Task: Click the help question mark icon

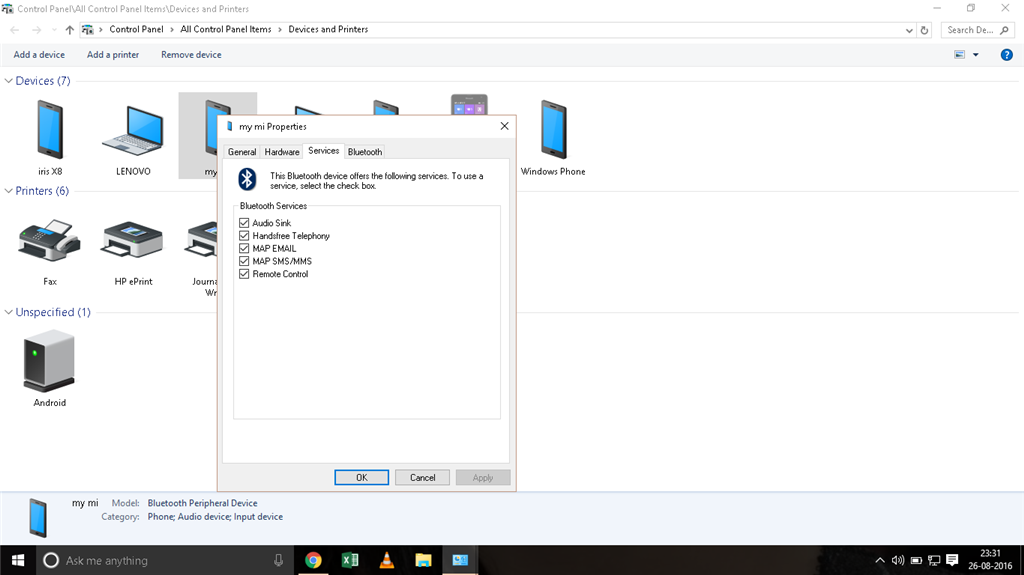Action: point(1006,55)
